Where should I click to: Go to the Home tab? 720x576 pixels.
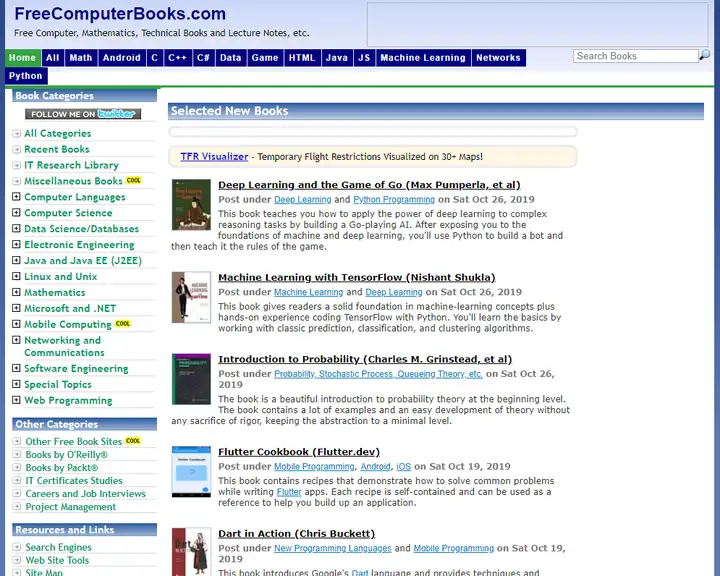[22, 58]
